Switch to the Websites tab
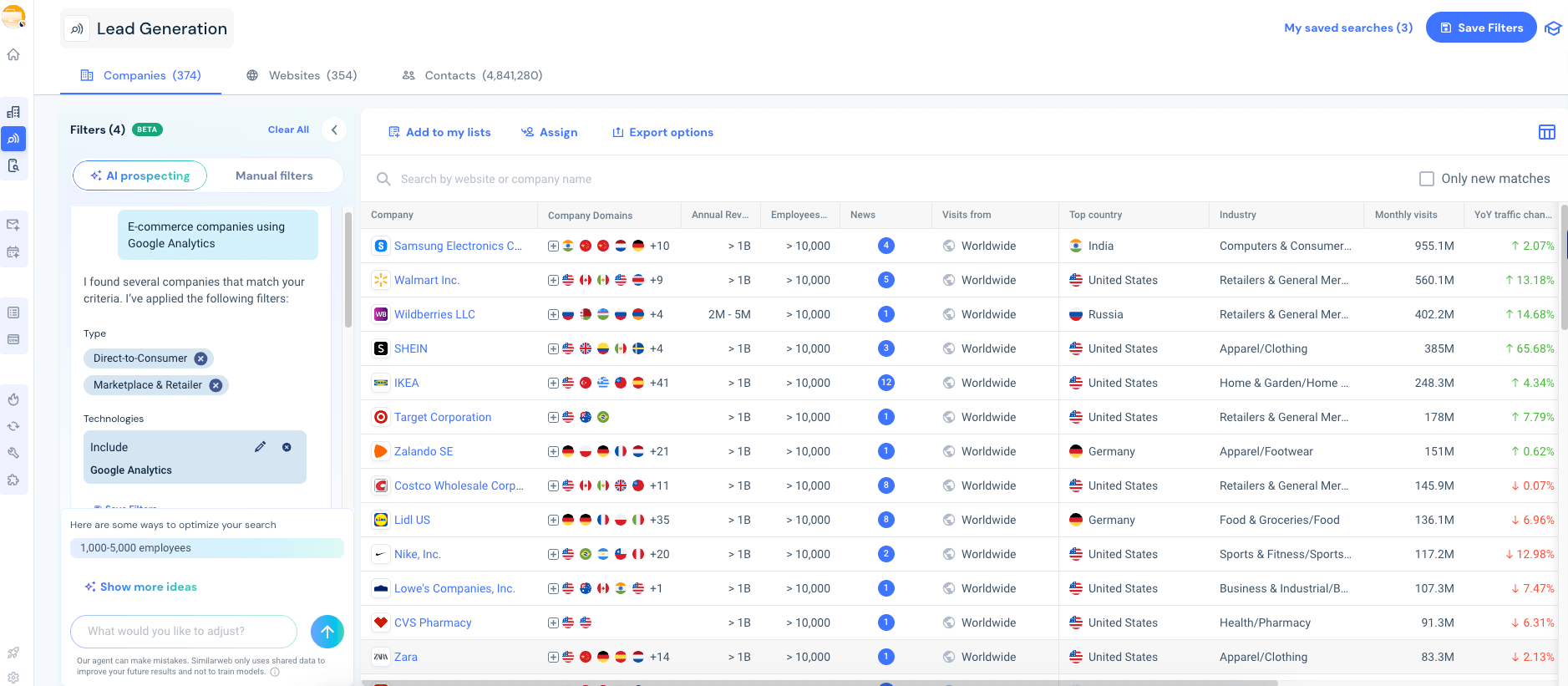The height and width of the screenshot is (686, 1568). pos(302,75)
